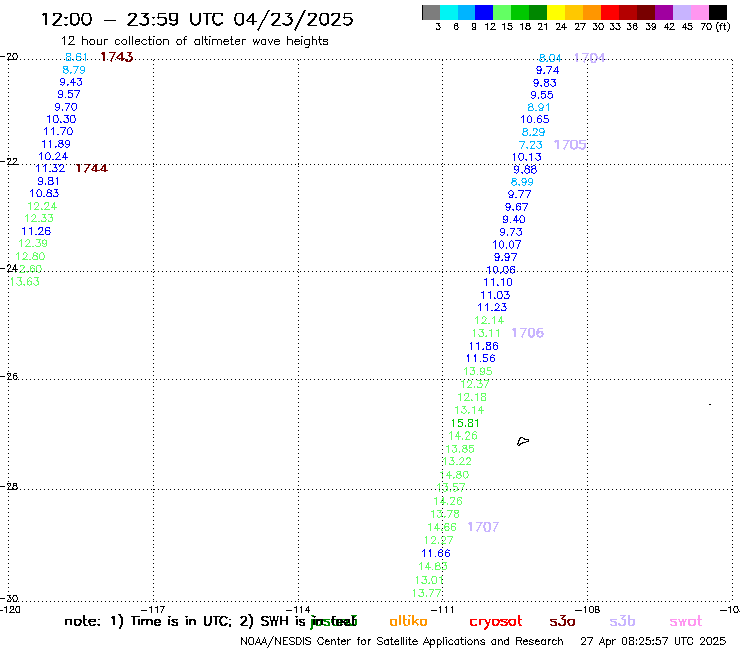
Task: Select the wave height '11.10'
Action: [497, 282]
